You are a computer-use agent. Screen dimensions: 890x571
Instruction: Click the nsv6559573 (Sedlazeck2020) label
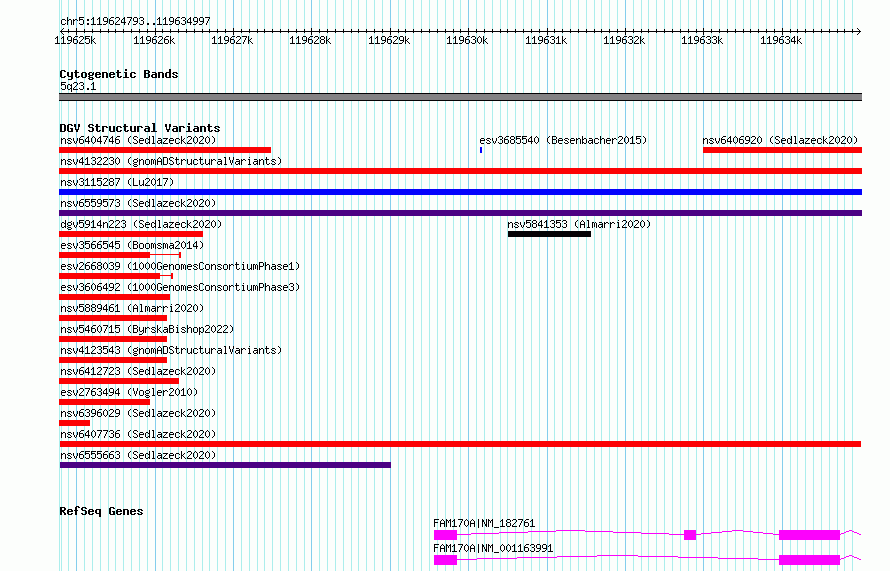coord(138,203)
